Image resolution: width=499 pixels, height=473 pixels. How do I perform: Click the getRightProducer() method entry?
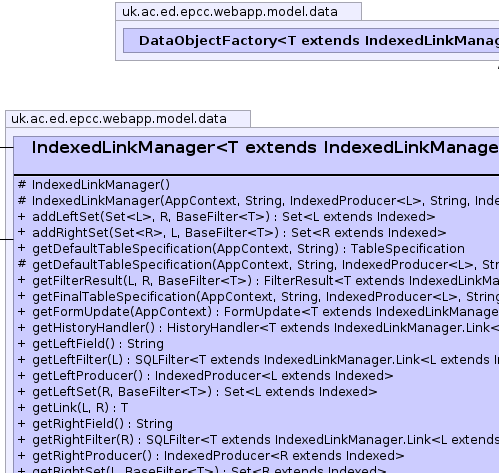[211, 456]
